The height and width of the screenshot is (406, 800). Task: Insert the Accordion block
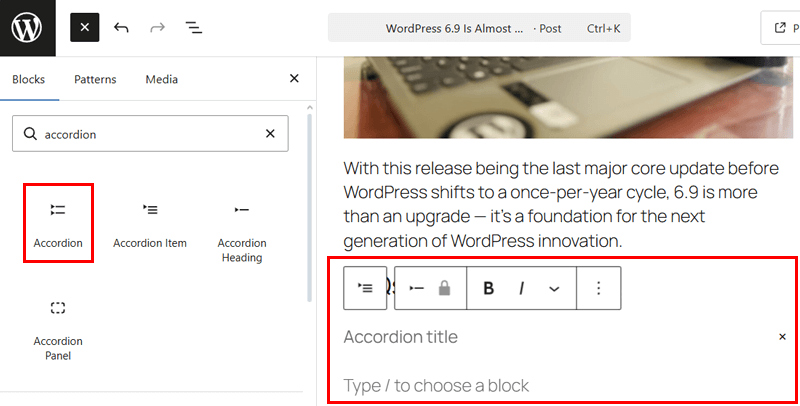[x=58, y=223]
